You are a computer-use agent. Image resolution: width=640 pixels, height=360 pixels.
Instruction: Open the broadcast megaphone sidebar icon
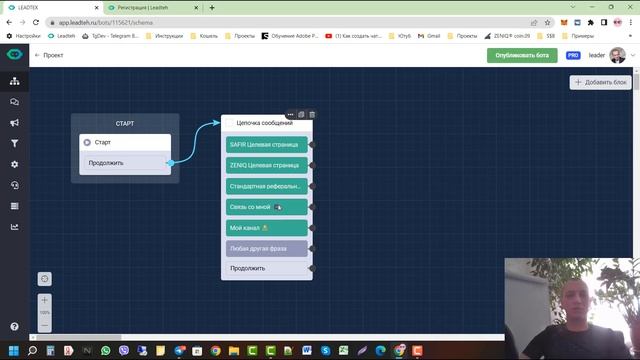pyautogui.click(x=15, y=122)
